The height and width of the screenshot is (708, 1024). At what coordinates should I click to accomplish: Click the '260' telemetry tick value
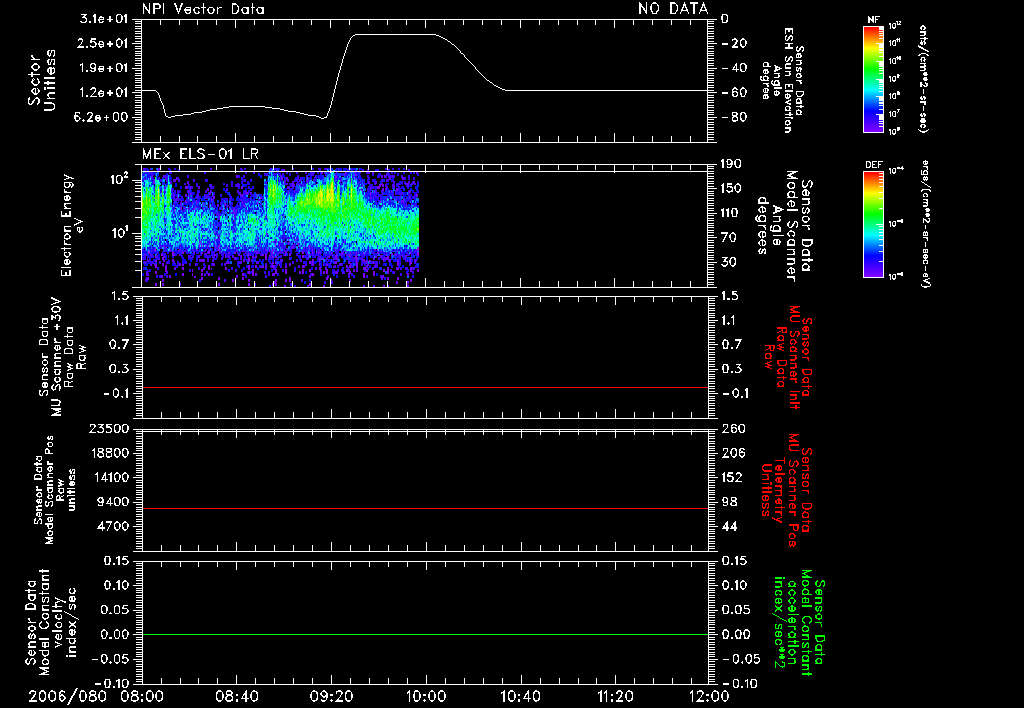pos(733,429)
